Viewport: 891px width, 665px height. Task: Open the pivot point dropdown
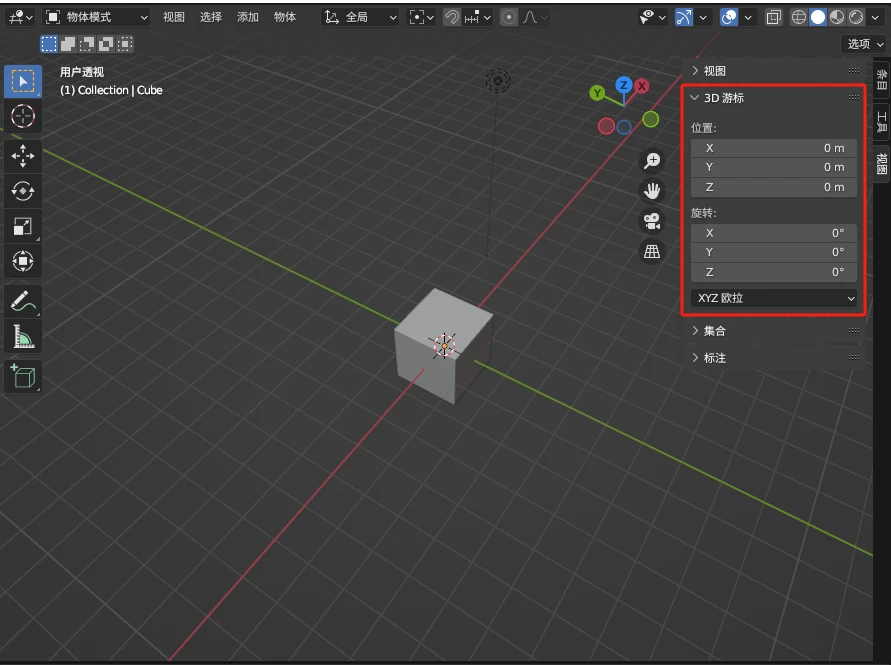point(421,17)
